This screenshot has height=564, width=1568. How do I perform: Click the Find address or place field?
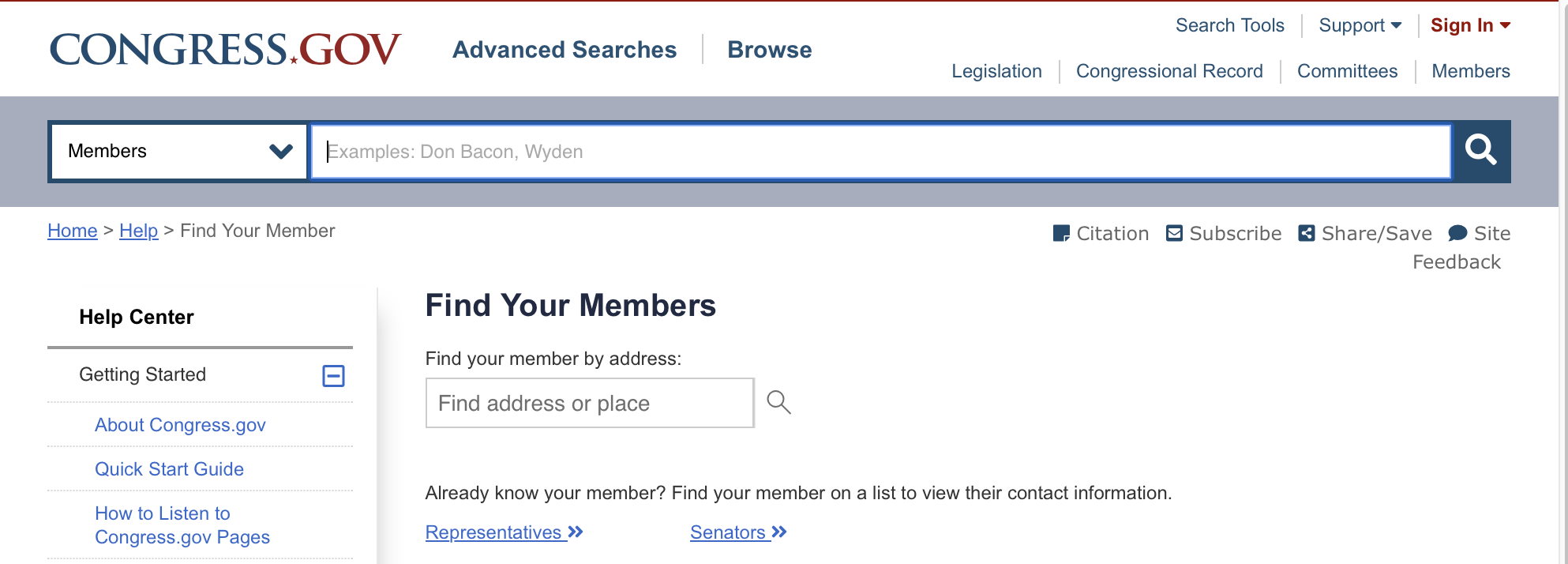coord(589,403)
